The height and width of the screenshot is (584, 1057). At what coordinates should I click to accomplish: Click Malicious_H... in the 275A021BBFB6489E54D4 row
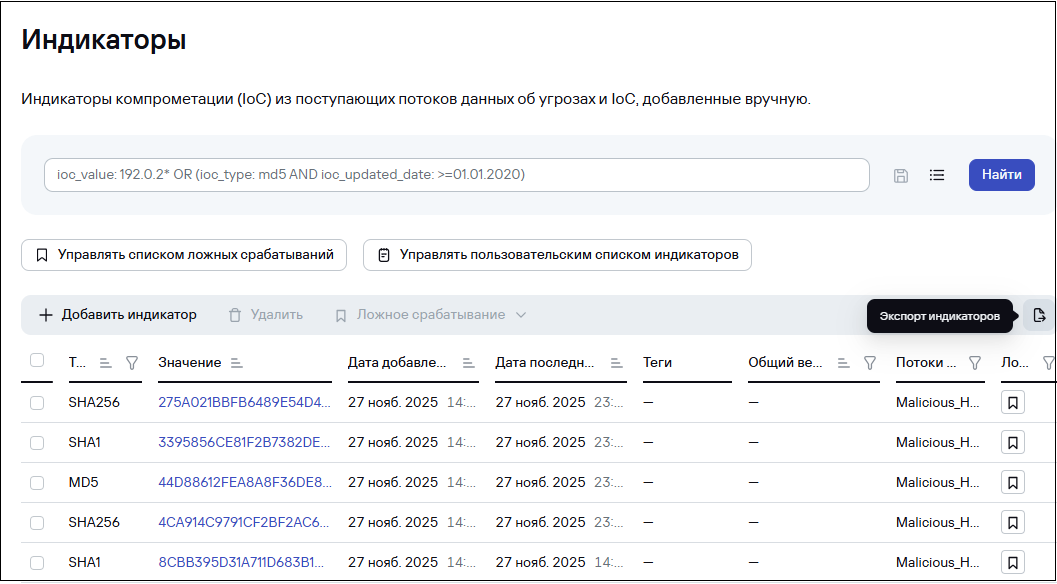click(x=937, y=403)
